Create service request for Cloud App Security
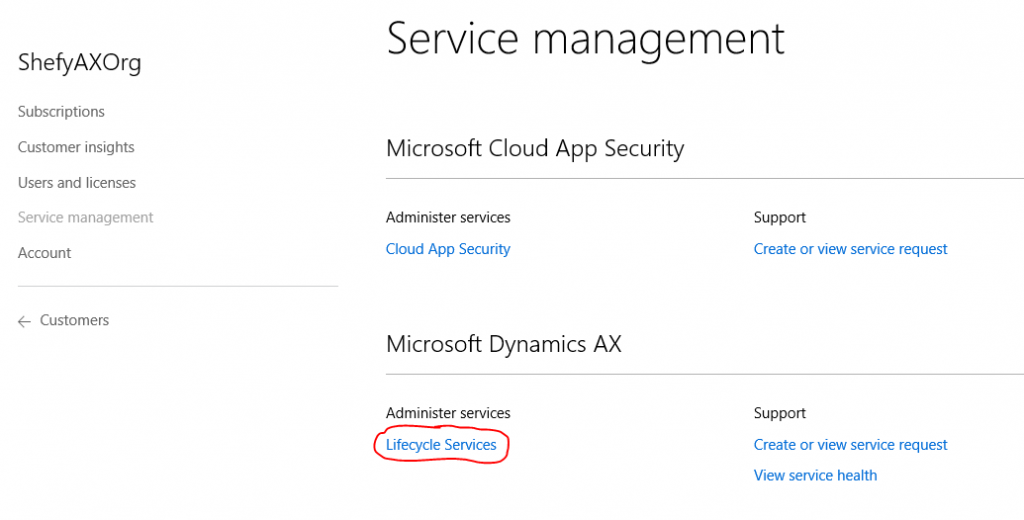 tap(850, 249)
